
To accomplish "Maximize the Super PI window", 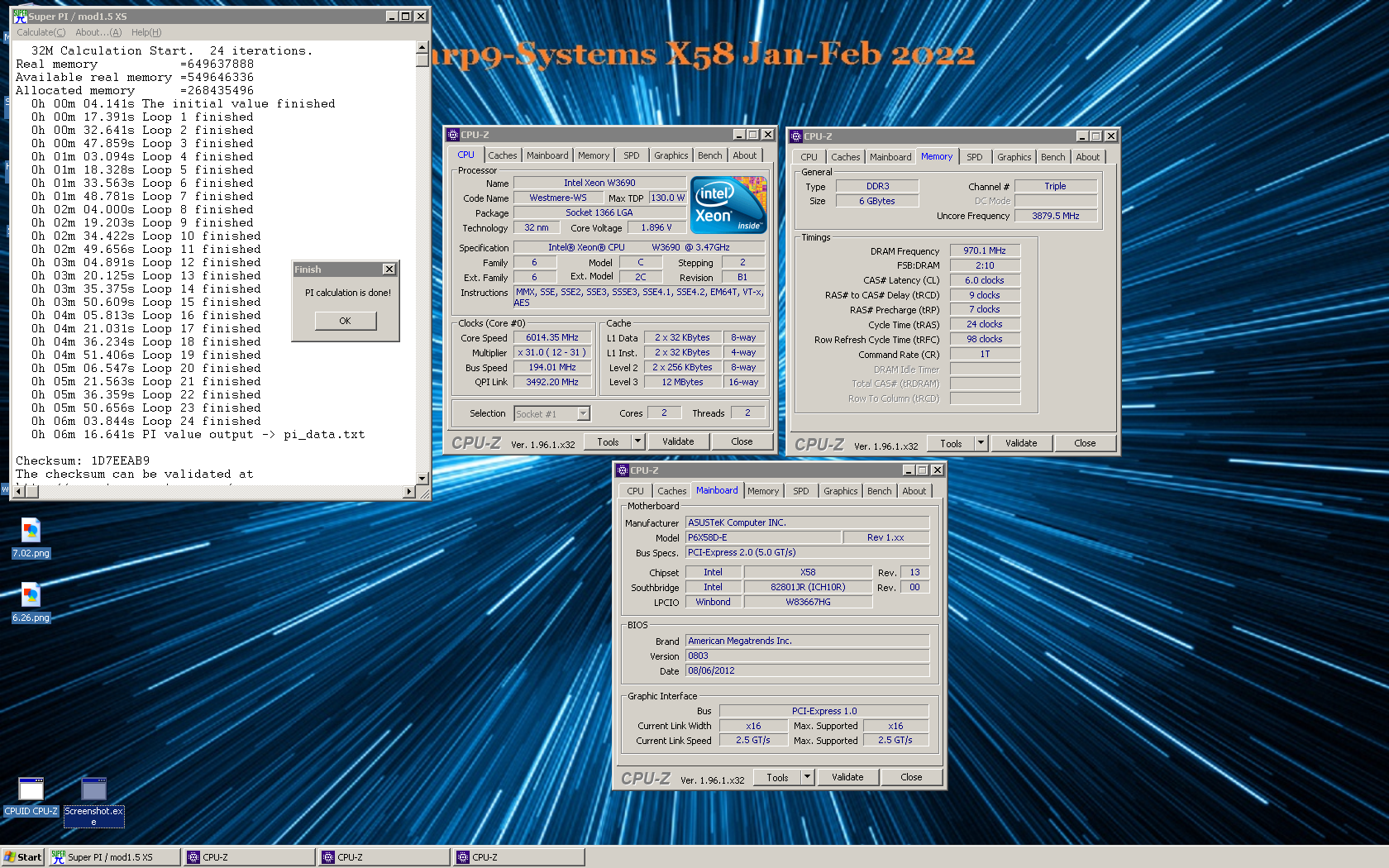I will pos(406,17).
